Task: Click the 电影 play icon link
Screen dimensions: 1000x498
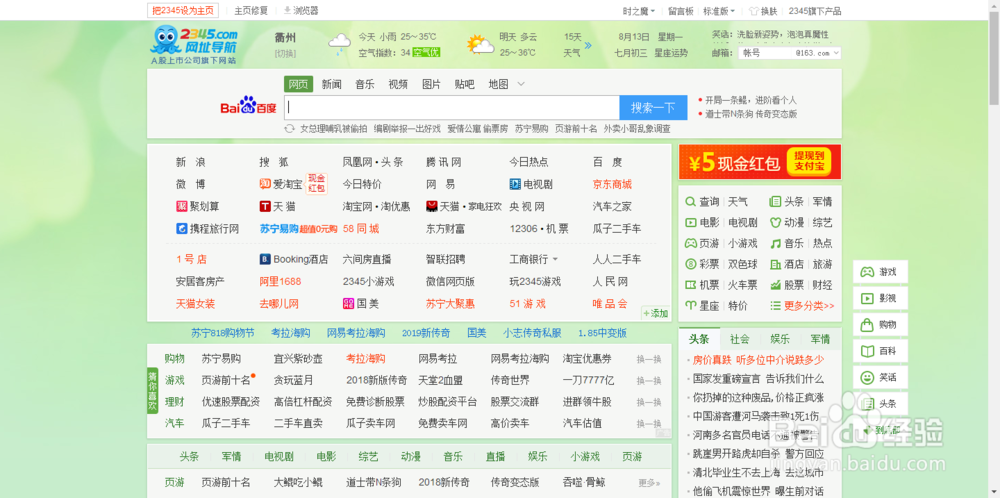Action: (x=702, y=223)
